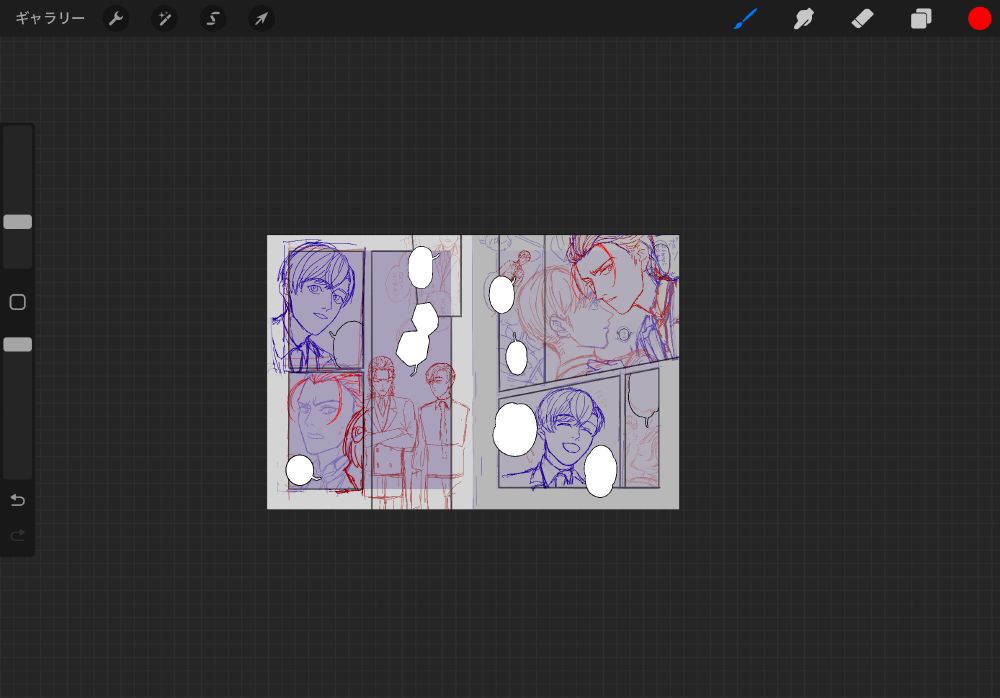Screen dimensions: 1000x698
Task: Tap the square Modify button on the sidebar
Action: pos(18,302)
